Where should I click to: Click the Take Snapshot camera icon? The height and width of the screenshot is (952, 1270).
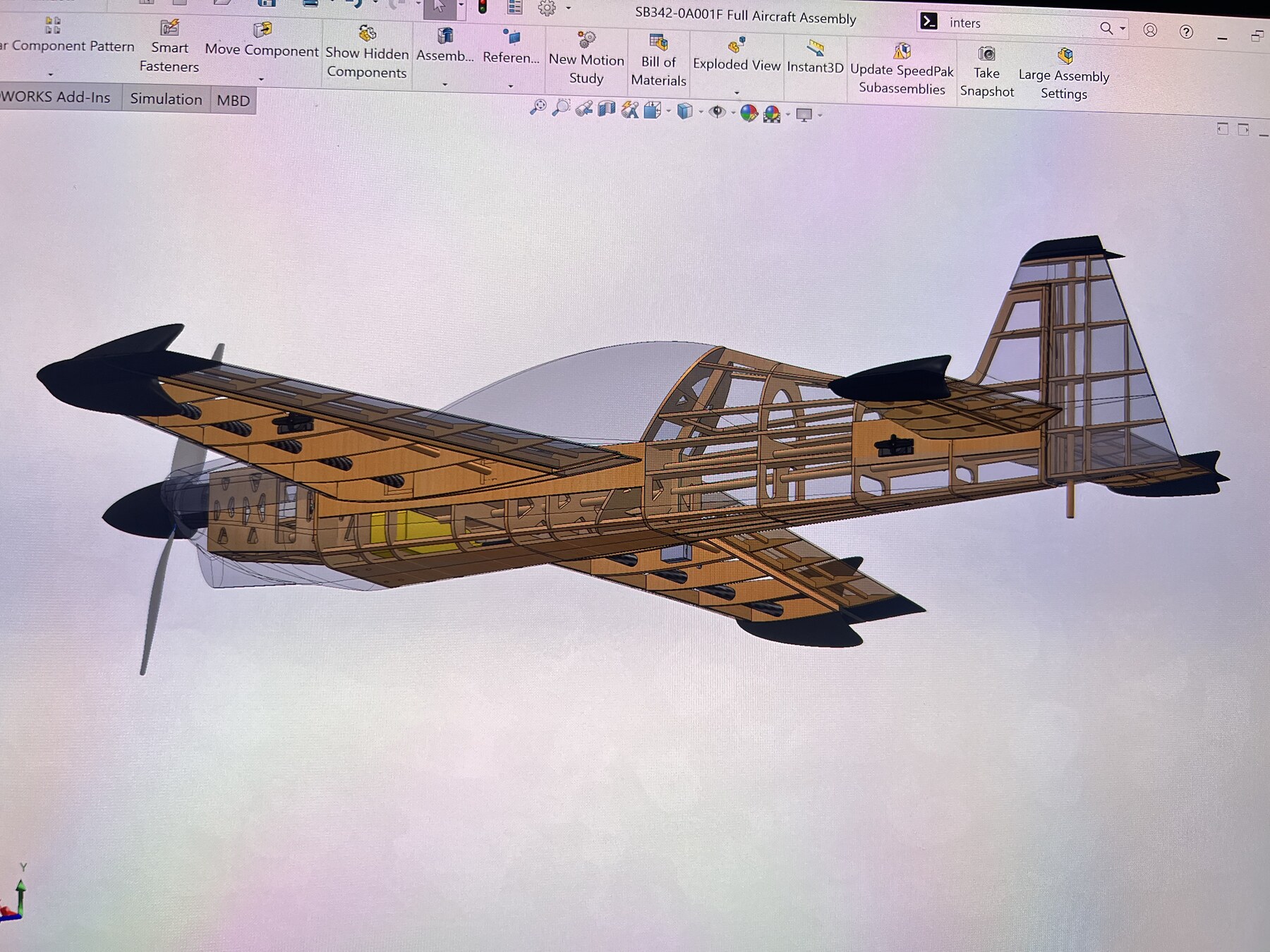coord(986,55)
